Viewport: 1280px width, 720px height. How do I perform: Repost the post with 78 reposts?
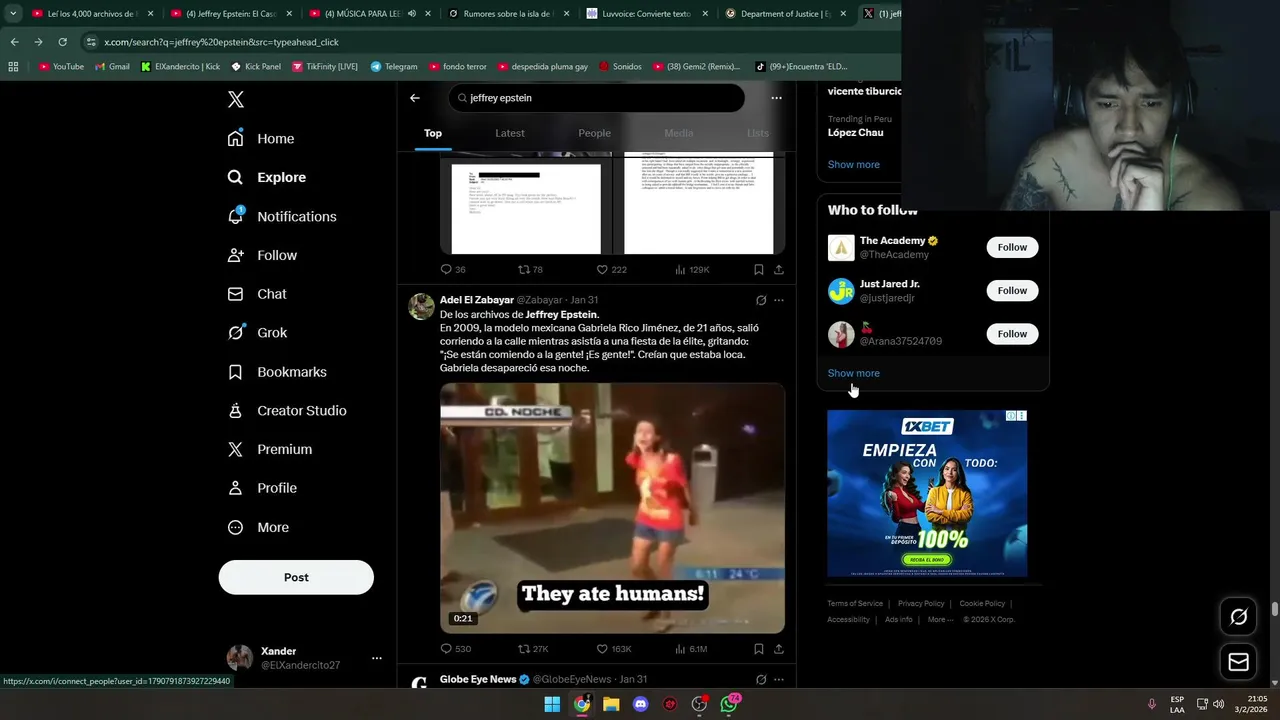pyautogui.click(x=530, y=269)
